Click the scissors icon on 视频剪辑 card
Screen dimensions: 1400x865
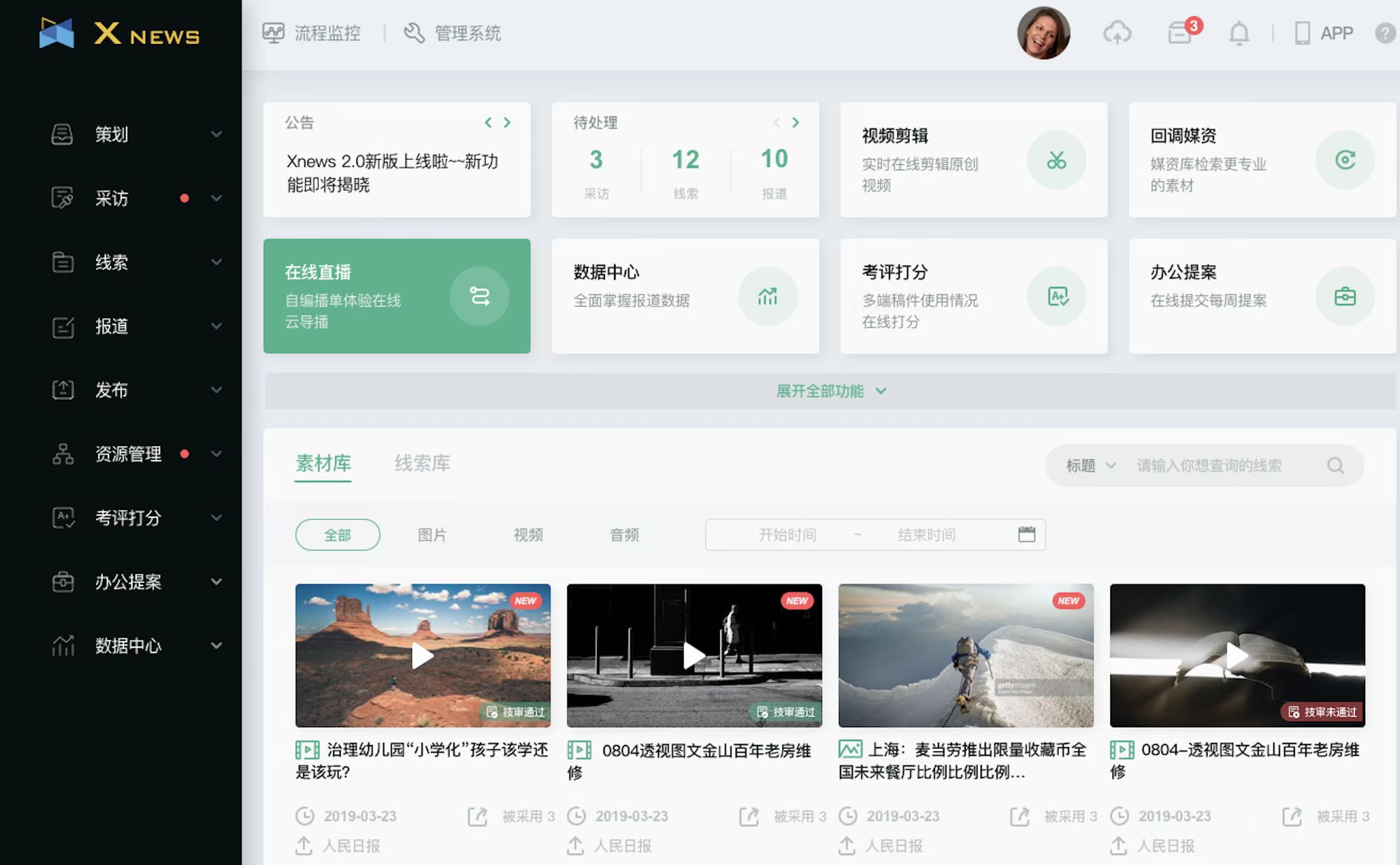click(x=1056, y=161)
